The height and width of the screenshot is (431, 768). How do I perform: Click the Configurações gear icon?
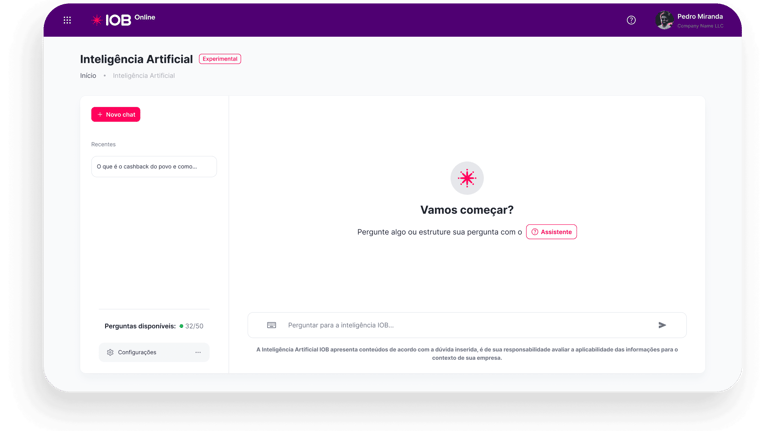pyautogui.click(x=110, y=352)
